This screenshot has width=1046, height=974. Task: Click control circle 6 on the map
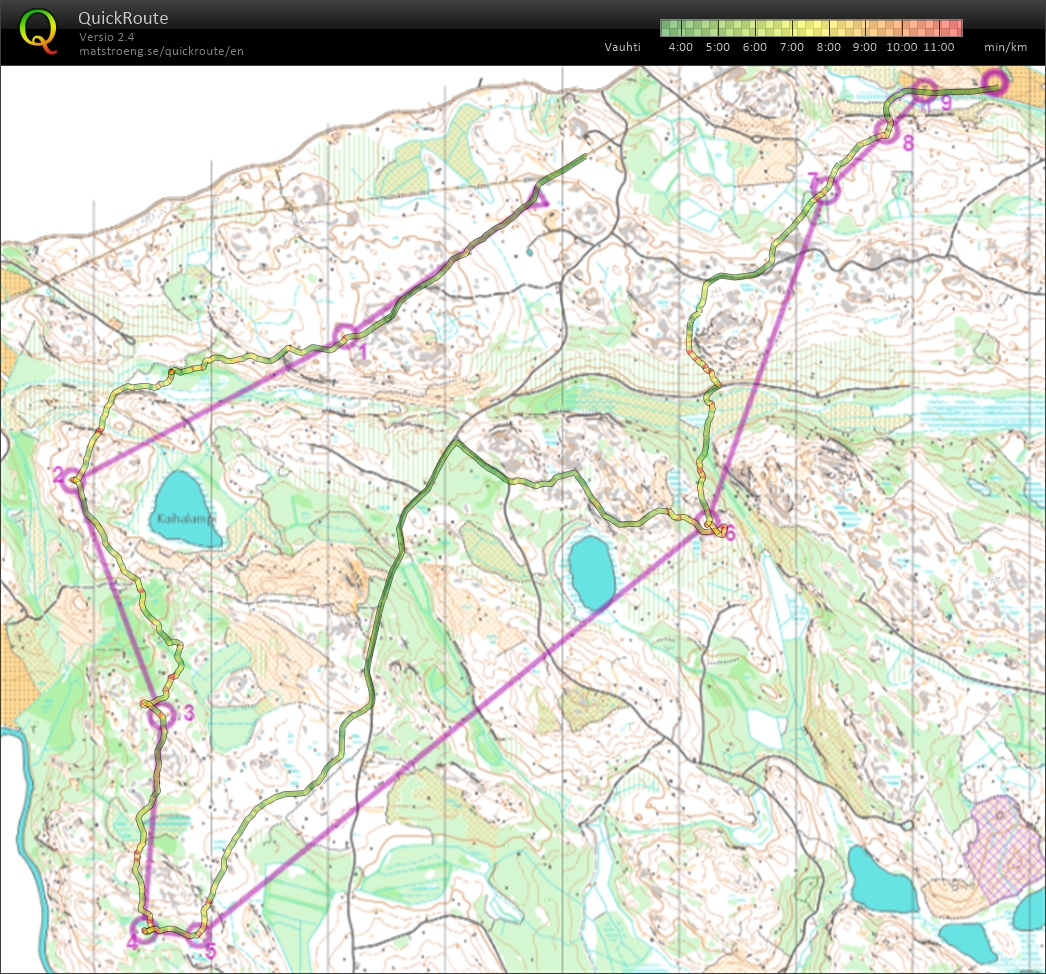711,523
